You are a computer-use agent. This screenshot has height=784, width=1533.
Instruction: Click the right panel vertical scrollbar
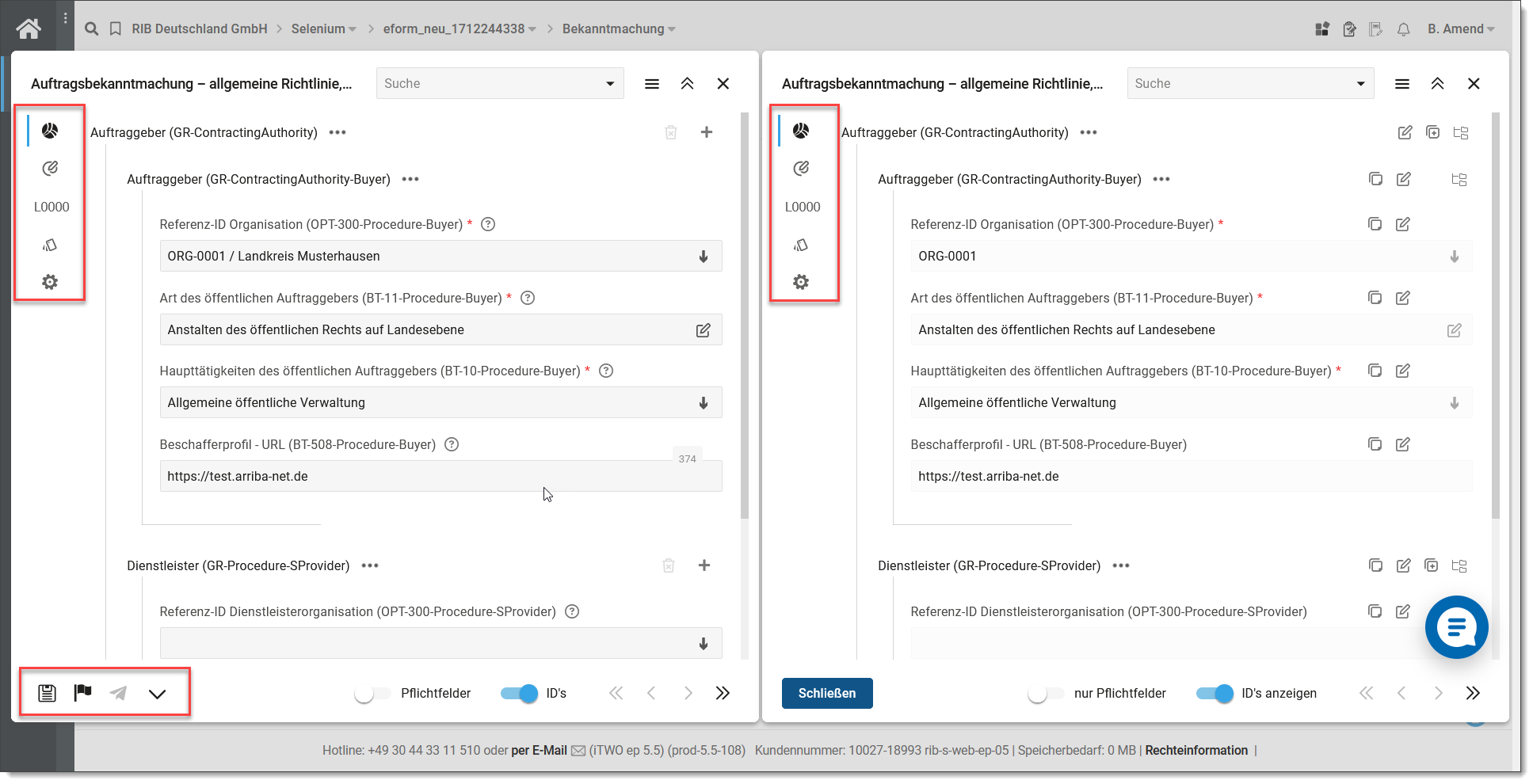click(x=1496, y=315)
